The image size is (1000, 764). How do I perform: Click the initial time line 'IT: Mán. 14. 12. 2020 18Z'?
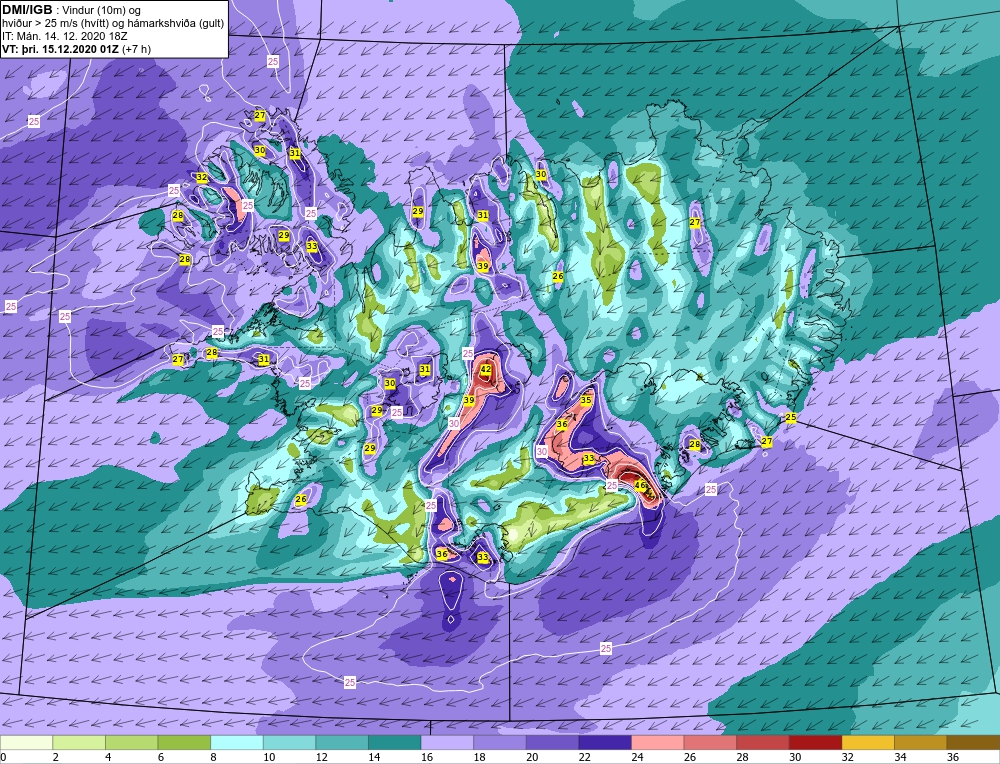point(64,36)
